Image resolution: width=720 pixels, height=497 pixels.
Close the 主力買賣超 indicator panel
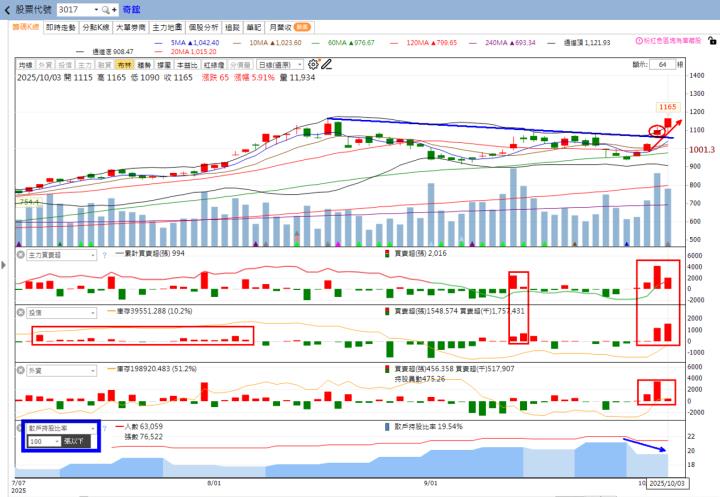[21, 254]
